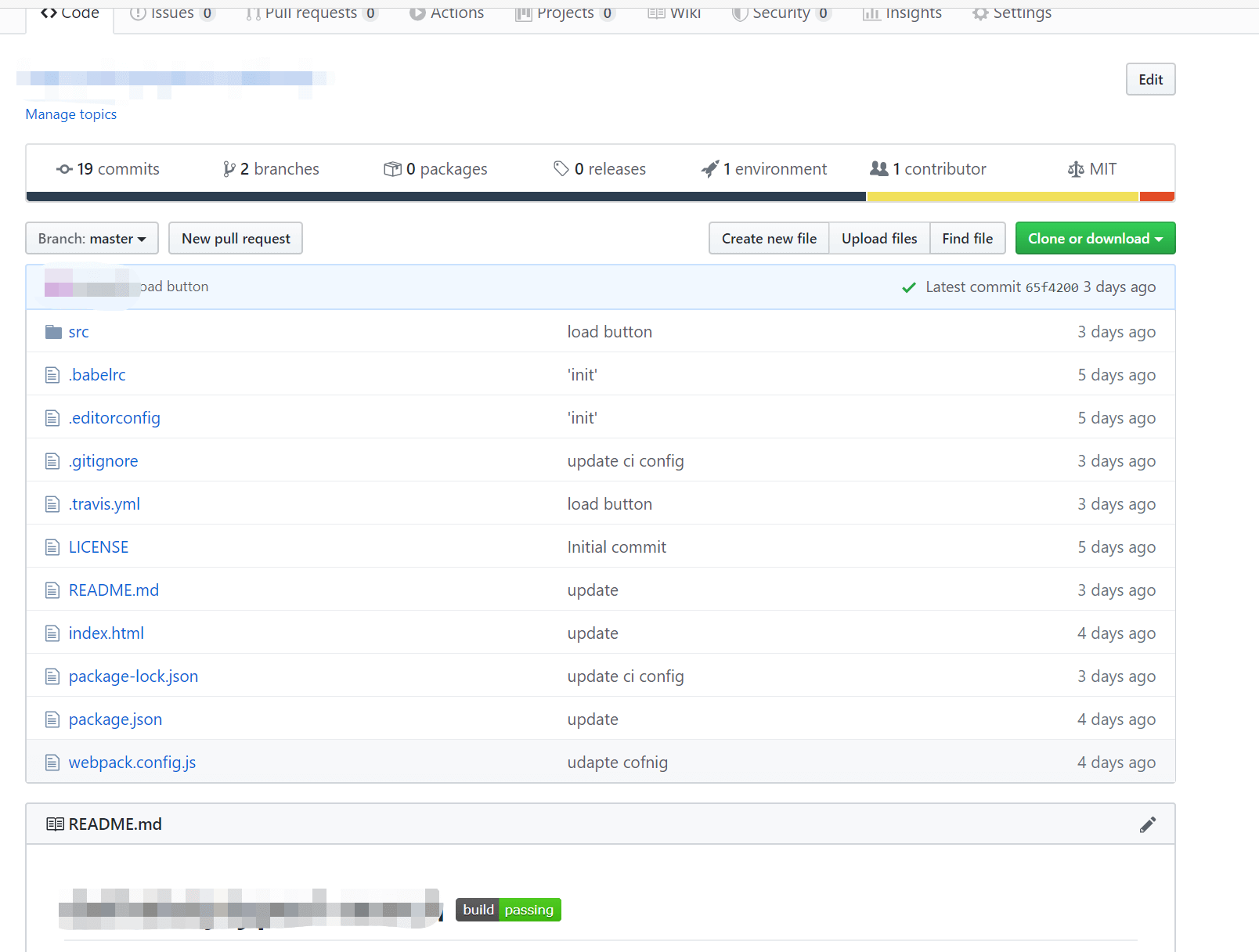Click 'update ci config' message for .gitignore
Viewport: 1259px width, 952px height.
point(626,461)
